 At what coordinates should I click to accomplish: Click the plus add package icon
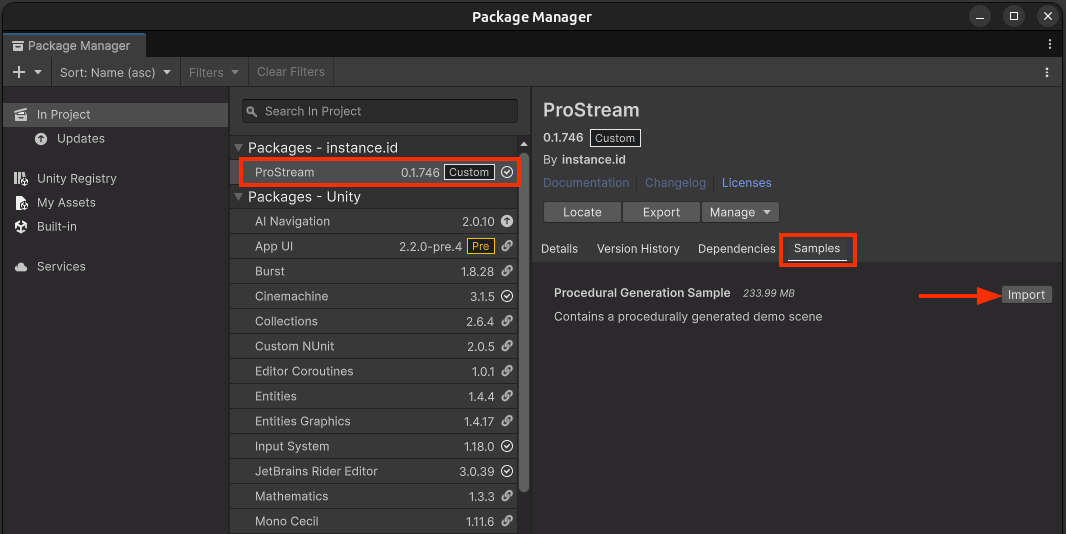click(x=19, y=72)
